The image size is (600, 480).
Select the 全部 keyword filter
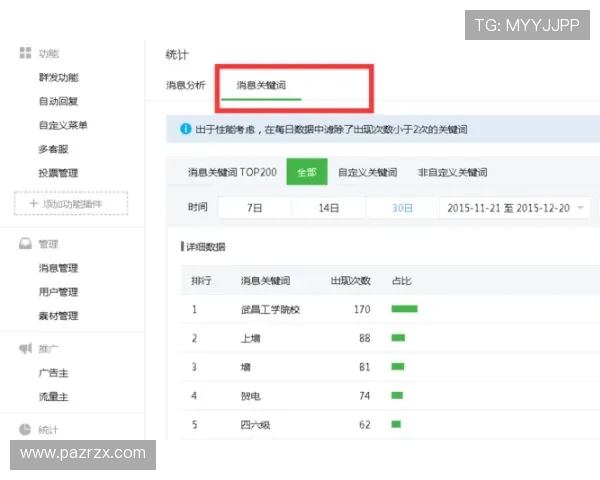click(x=307, y=172)
